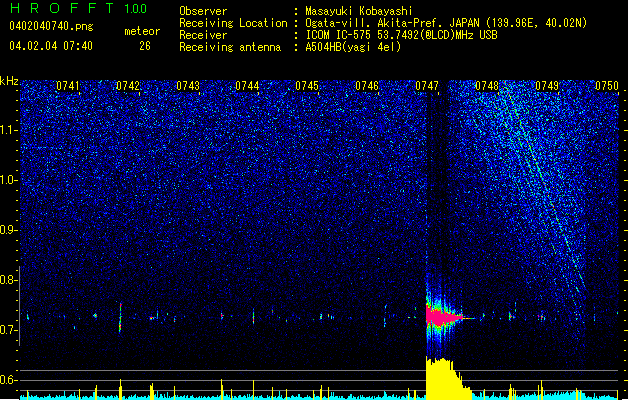Click the 1.0 kHz axis label
This screenshot has height=400, width=629.
tap(9, 180)
